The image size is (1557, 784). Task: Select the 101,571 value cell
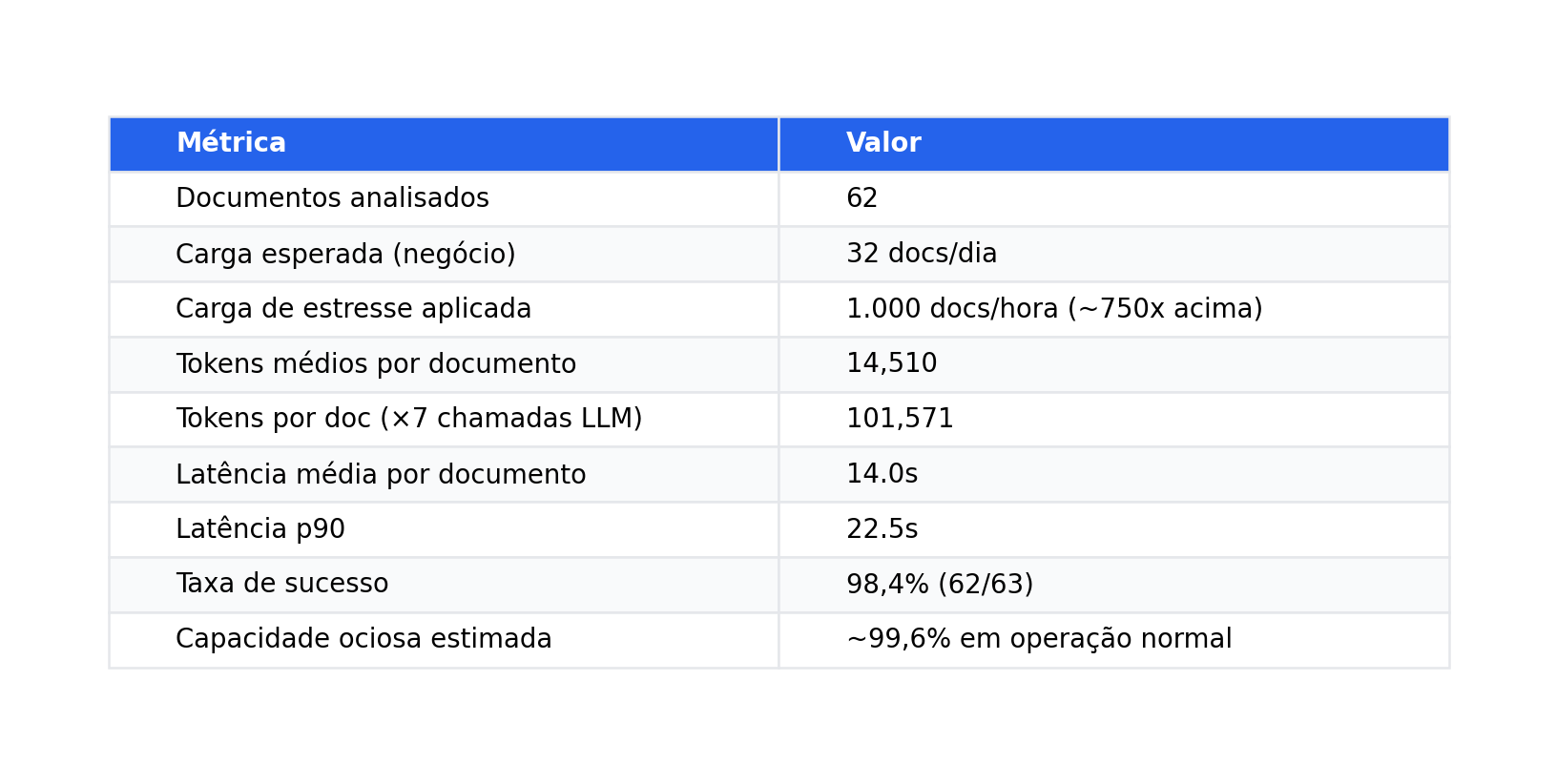point(1113,419)
